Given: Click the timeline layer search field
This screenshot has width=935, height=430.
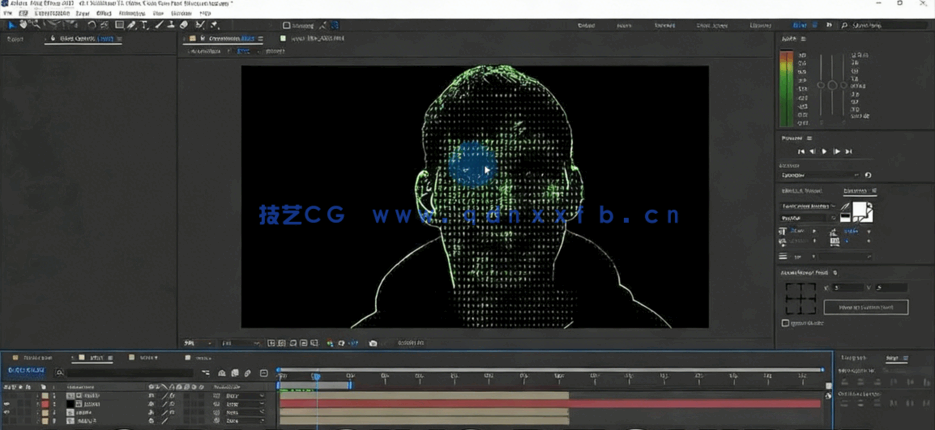Looking at the screenshot, I should [120, 373].
